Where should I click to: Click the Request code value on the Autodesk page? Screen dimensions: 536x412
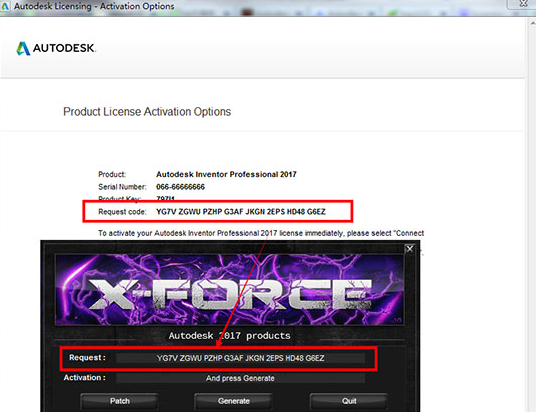[x=241, y=212]
